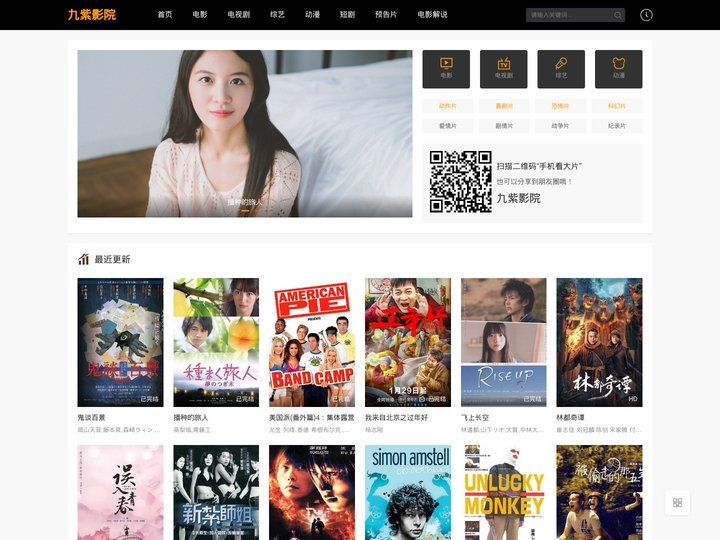Open the 电影 category tile with play-screen icon
Viewport: 720px width, 540px height.
pos(446,69)
